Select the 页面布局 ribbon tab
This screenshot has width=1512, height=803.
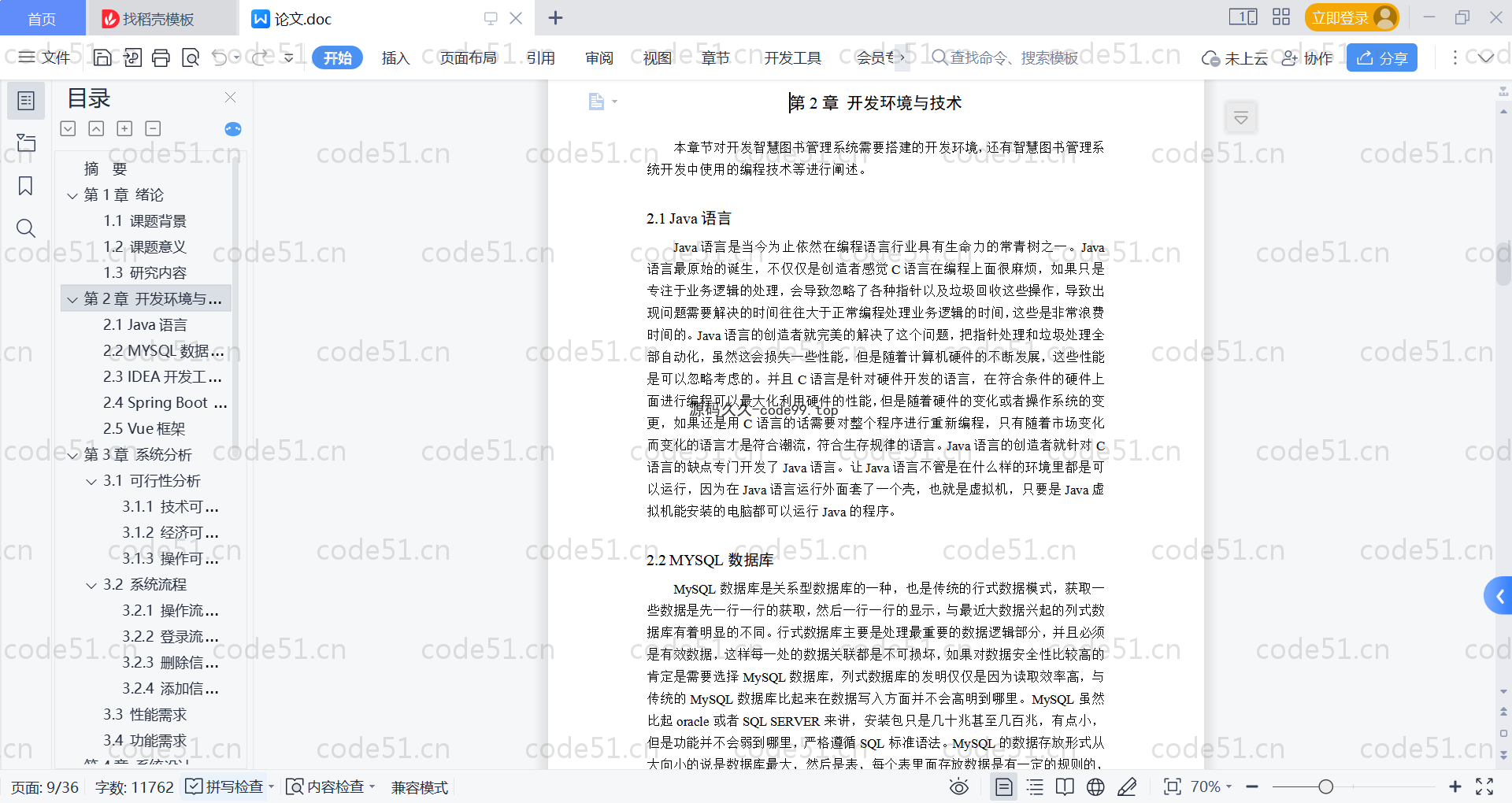point(468,57)
